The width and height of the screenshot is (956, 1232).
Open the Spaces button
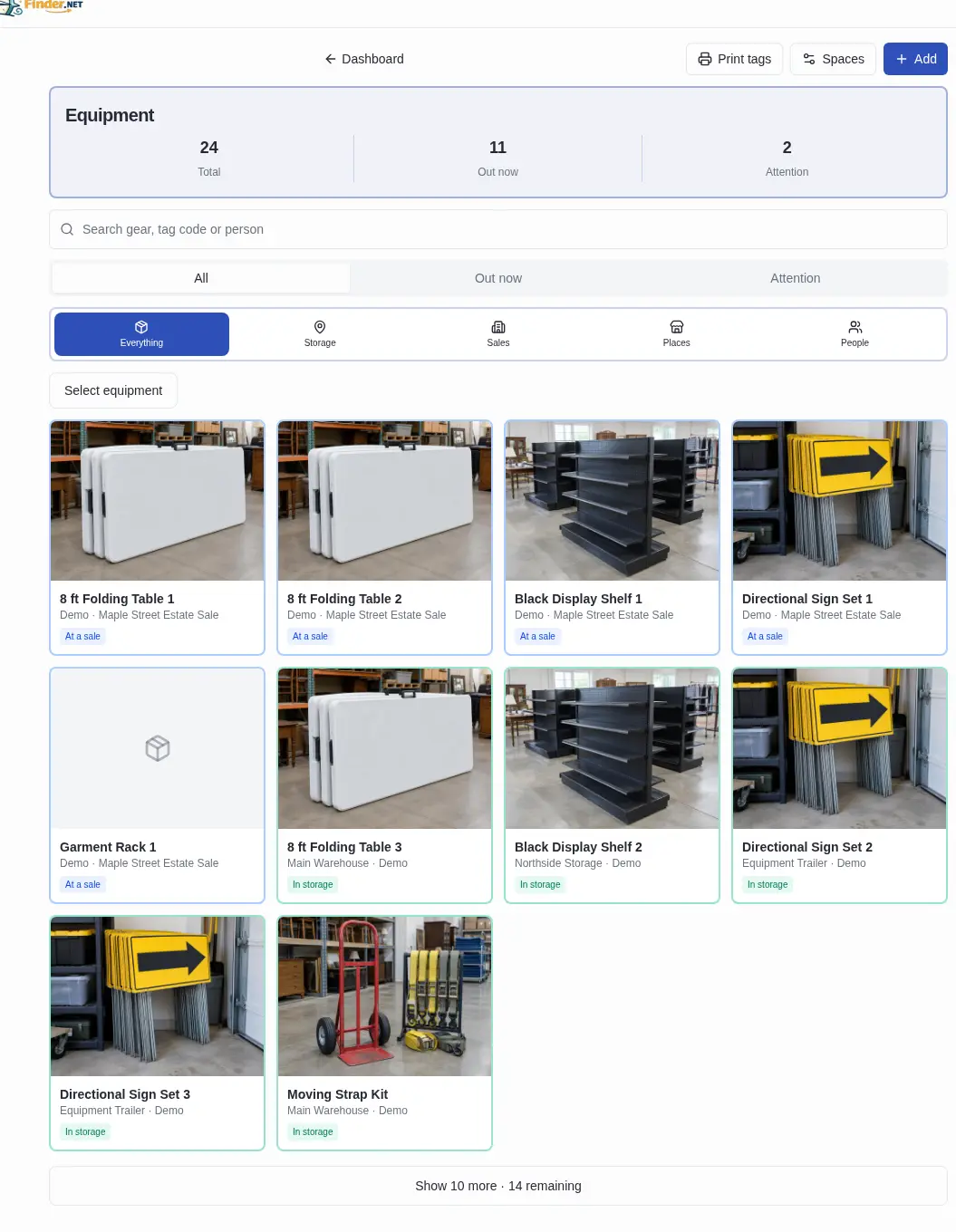(x=833, y=59)
